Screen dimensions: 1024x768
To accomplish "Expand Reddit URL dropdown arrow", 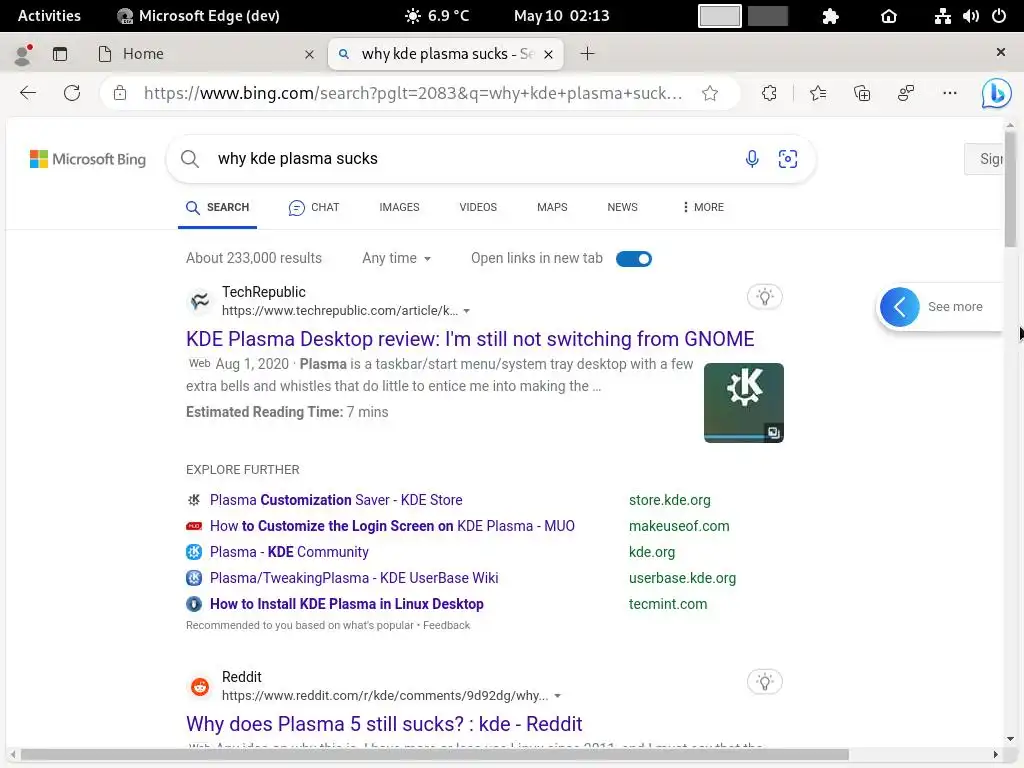I will (558, 696).
